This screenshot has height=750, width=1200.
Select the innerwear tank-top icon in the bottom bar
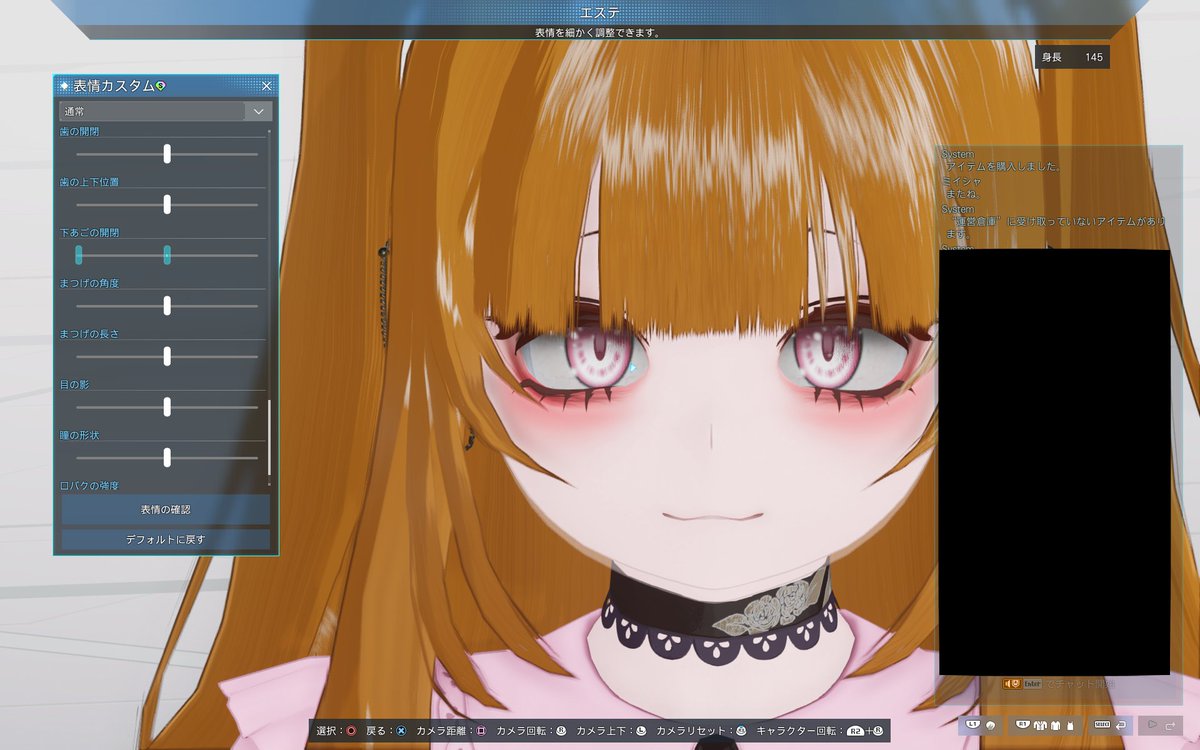tap(1071, 724)
